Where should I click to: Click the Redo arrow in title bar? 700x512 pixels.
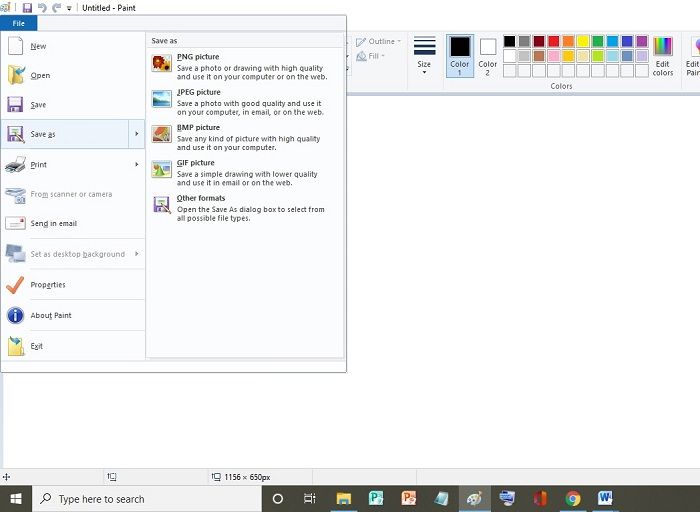(56, 8)
